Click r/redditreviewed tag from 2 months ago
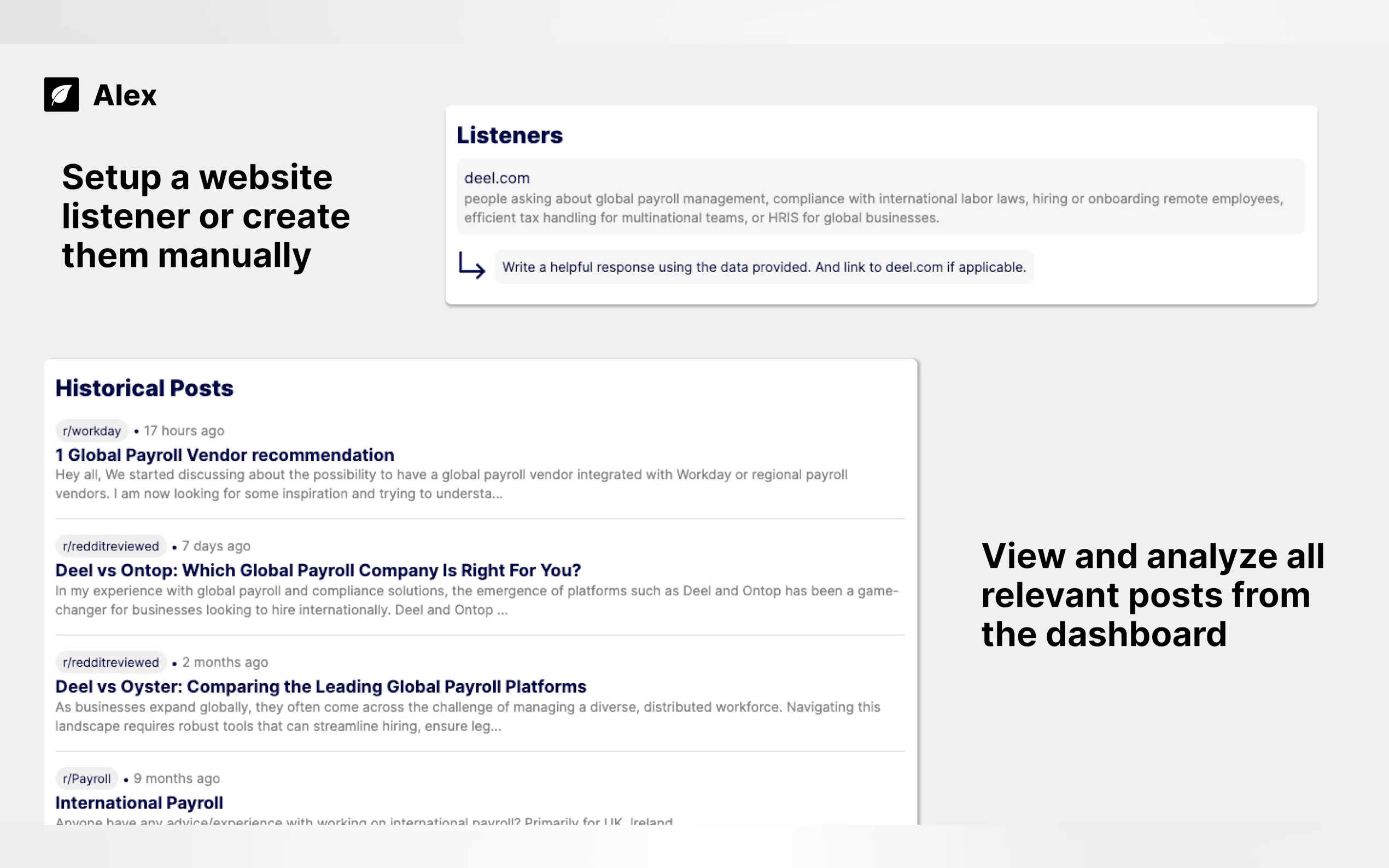 111,662
